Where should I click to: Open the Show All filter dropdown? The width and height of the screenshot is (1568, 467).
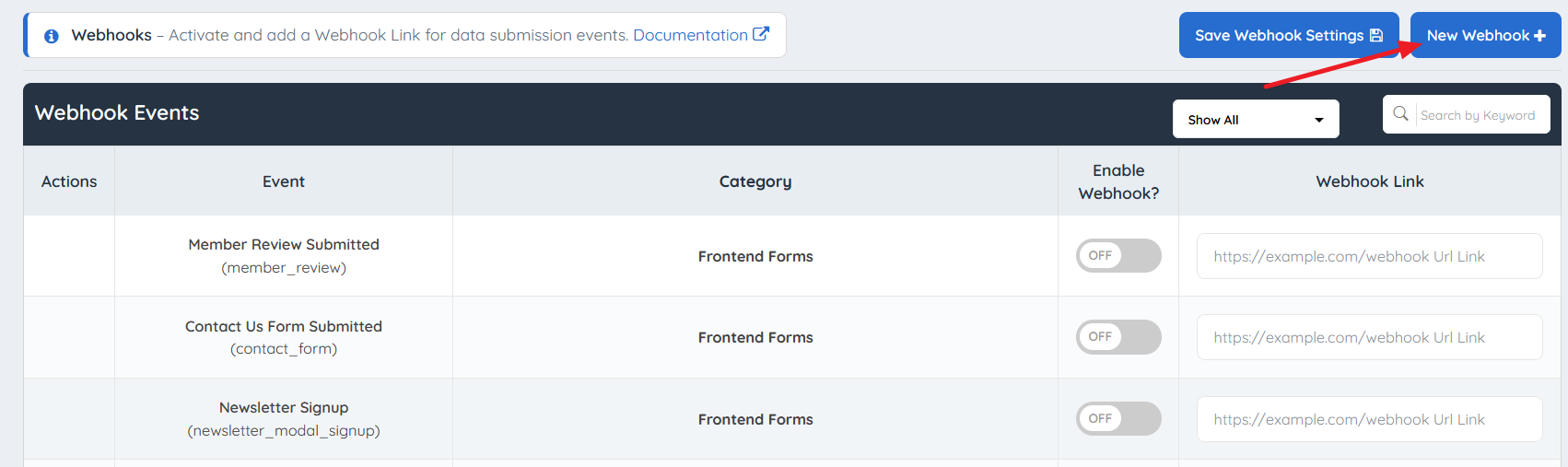[1255, 120]
